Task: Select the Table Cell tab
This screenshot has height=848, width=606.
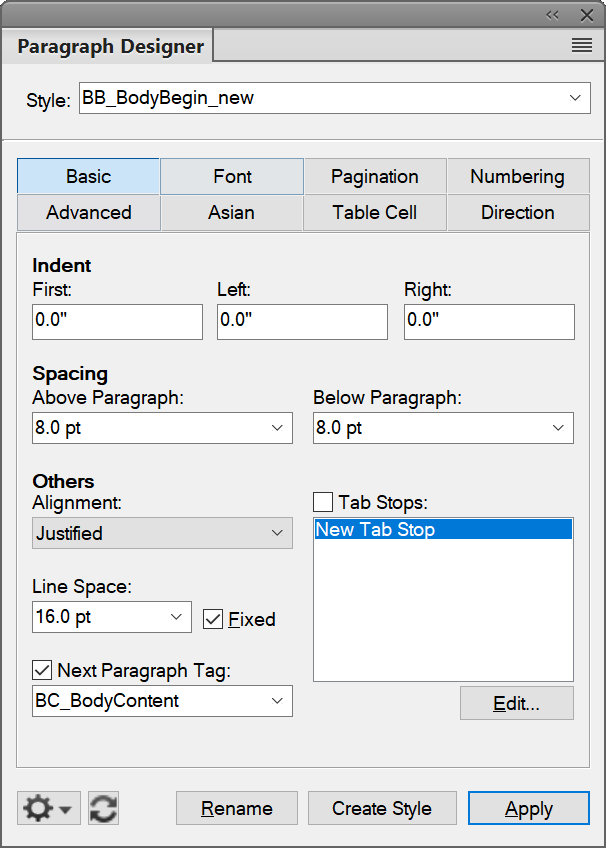Action: point(374,212)
